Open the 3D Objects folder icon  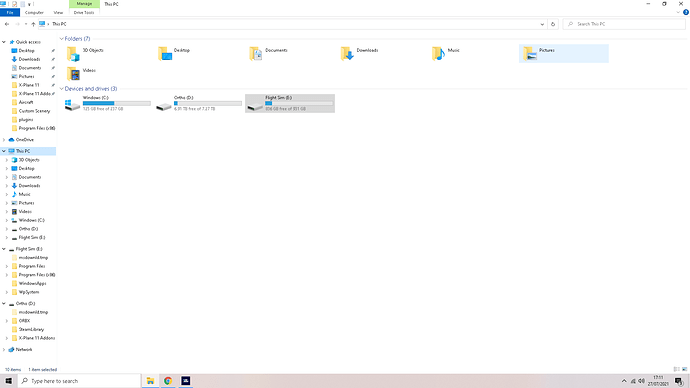[73, 54]
